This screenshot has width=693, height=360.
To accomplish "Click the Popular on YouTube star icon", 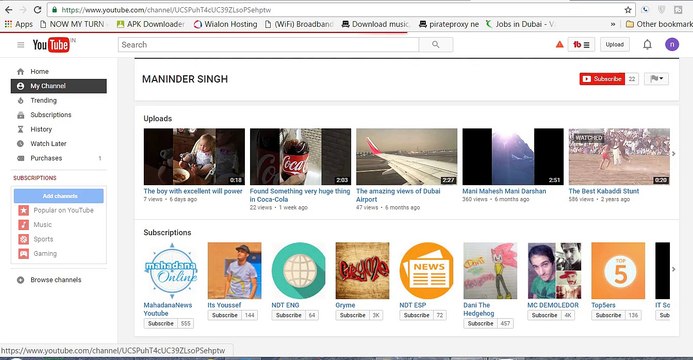I will click(23, 210).
